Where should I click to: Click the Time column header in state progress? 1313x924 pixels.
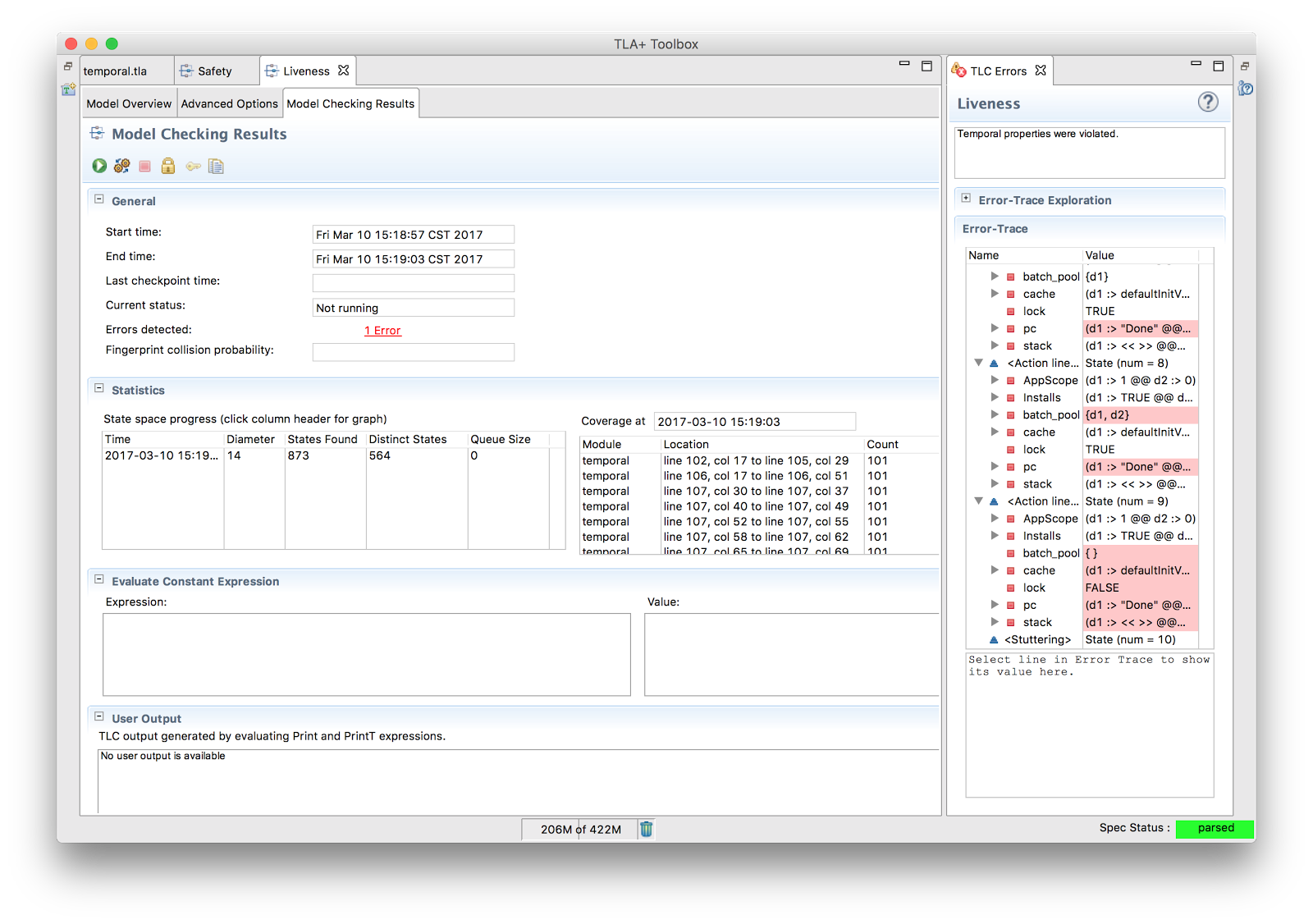click(163, 440)
